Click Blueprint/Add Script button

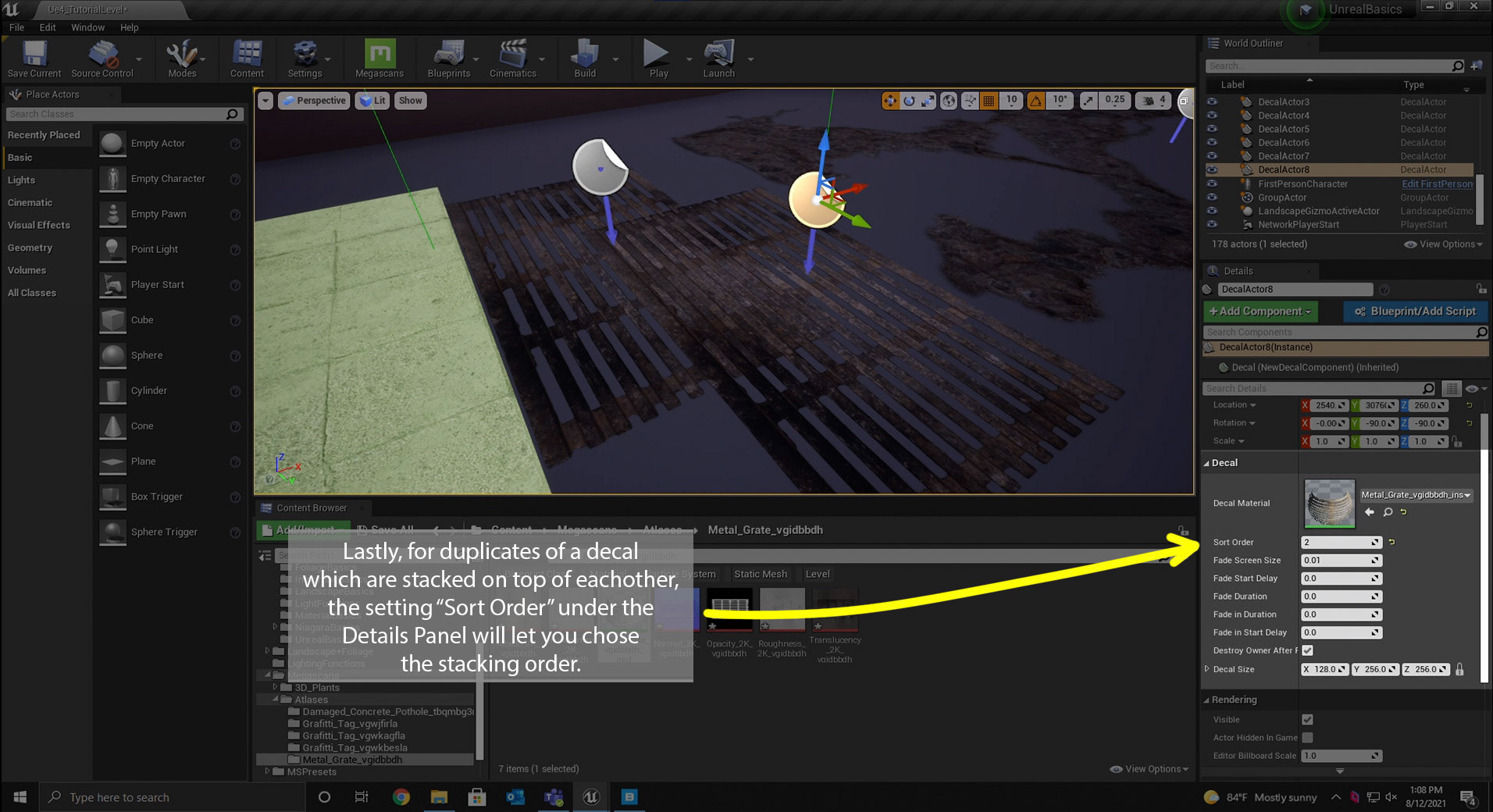click(x=1416, y=312)
